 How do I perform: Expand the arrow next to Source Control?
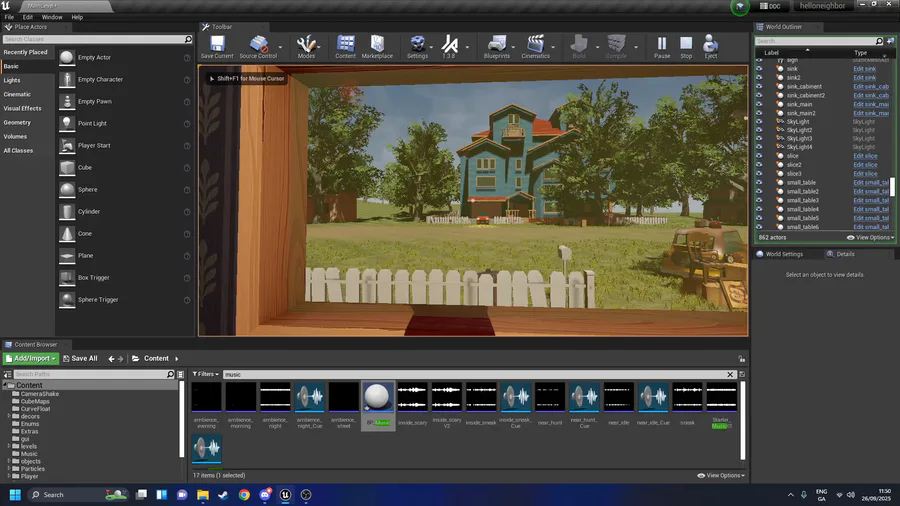click(280, 47)
